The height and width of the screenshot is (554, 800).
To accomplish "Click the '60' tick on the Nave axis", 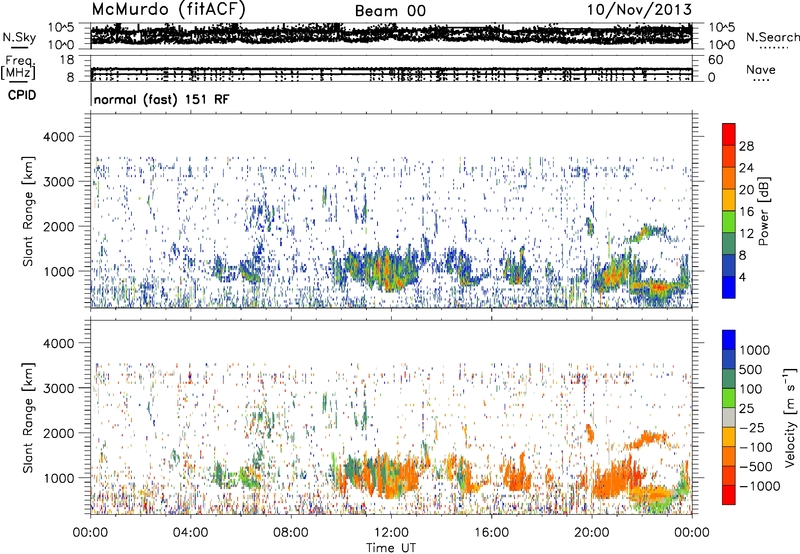I will point(715,60).
